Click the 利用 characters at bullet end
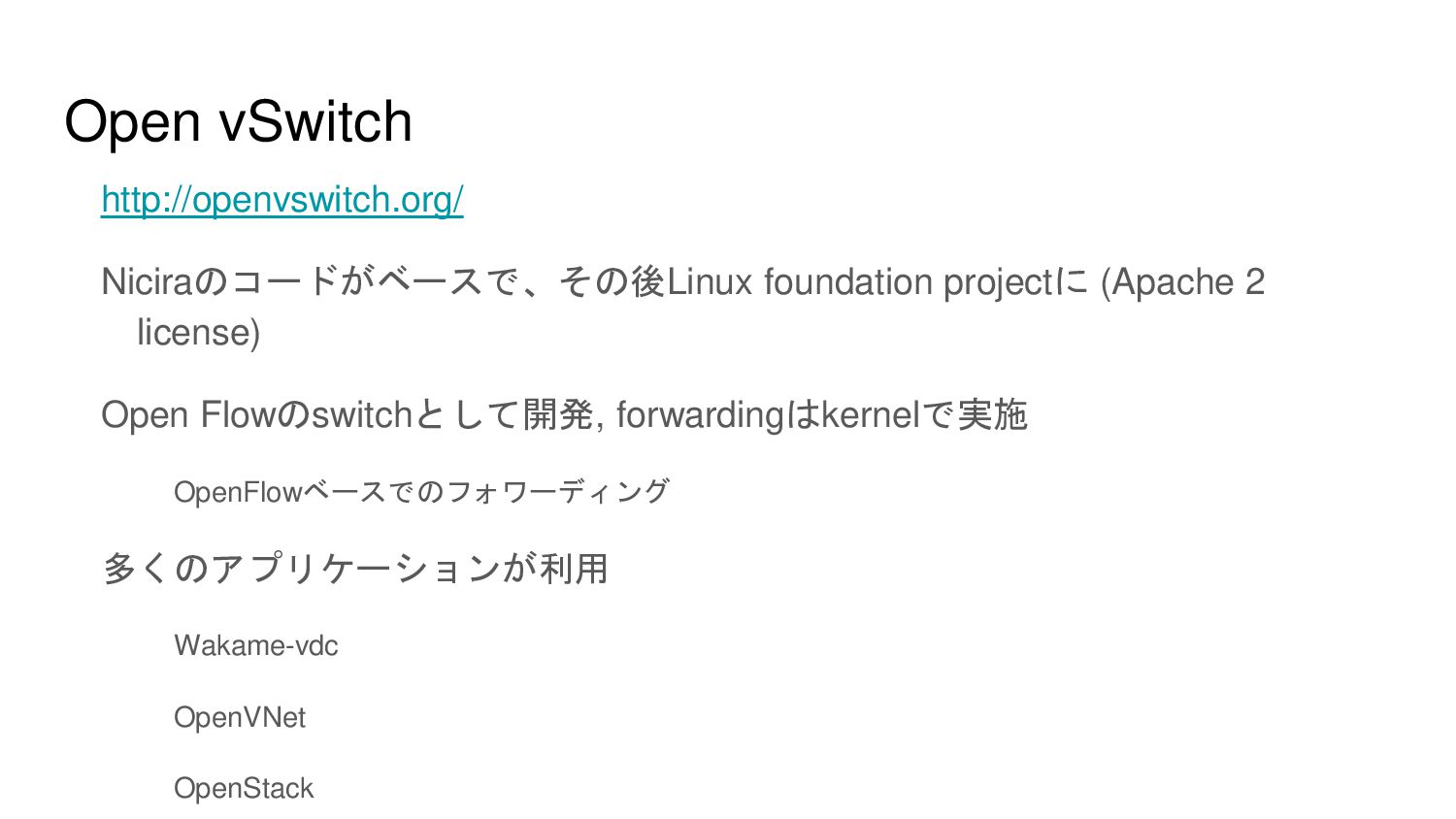Viewport: 1456px width, 819px height. coord(574,569)
